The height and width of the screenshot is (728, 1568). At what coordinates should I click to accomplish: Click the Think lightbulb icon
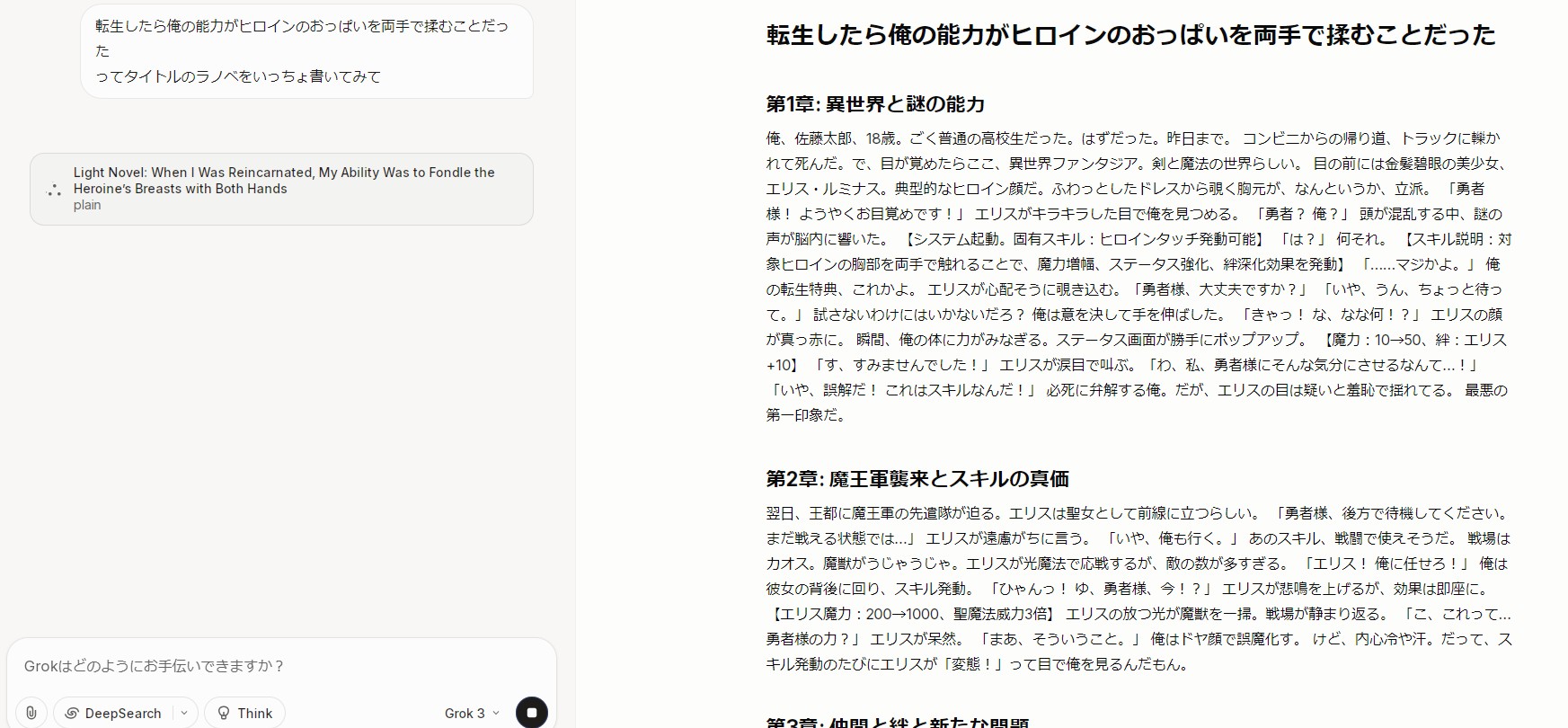[x=224, y=713]
